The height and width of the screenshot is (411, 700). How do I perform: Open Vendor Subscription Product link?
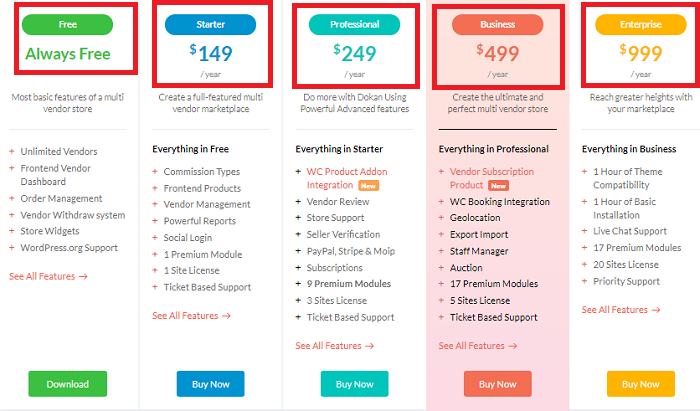[492, 178]
